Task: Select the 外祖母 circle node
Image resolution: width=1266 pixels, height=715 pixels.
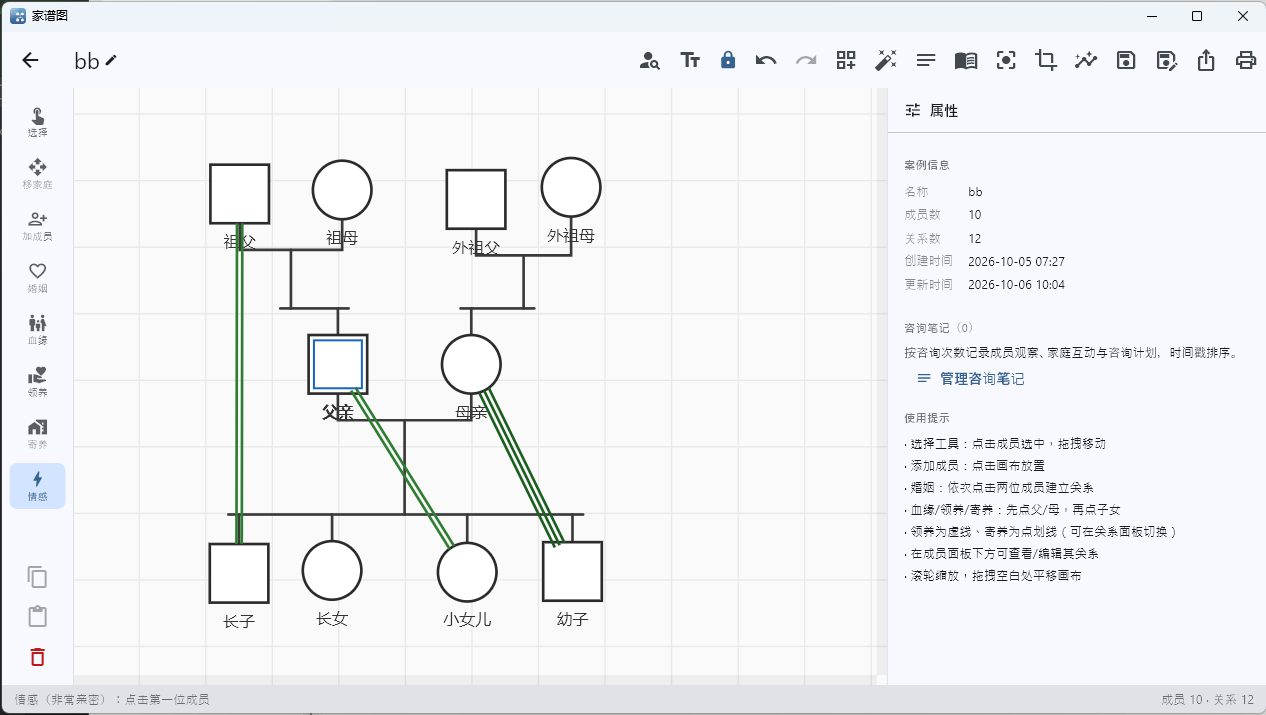Action: (x=571, y=187)
